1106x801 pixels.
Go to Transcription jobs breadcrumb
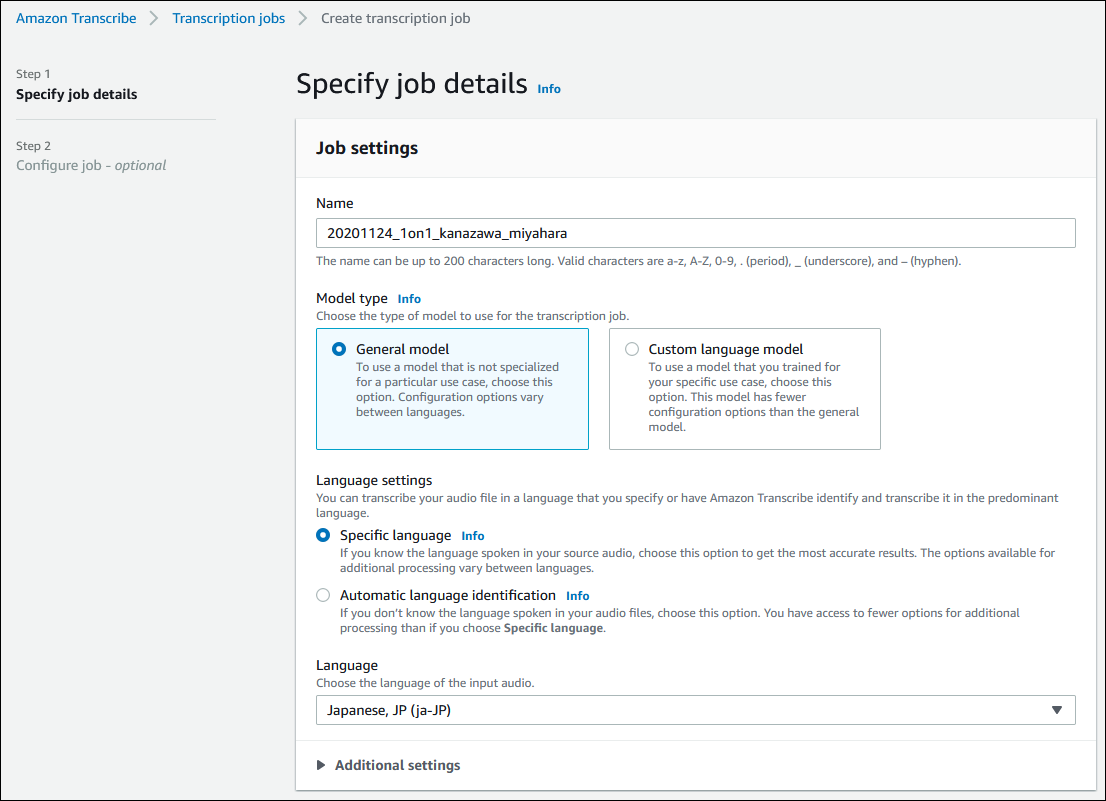[x=229, y=18]
